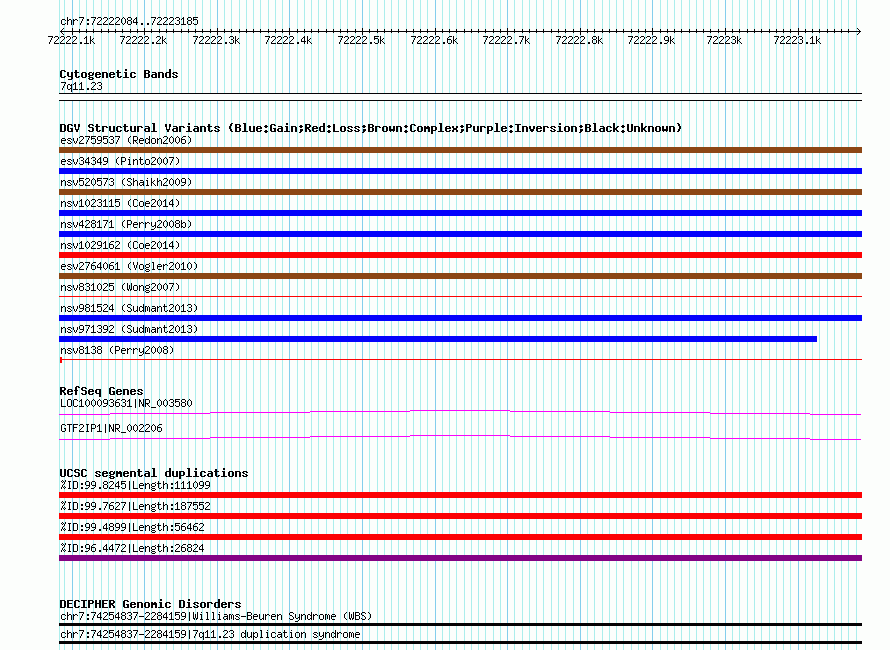Click the %ID:99.4899|Length:56462 duplication label
The height and width of the screenshot is (650, 890).
(x=132, y=527)
